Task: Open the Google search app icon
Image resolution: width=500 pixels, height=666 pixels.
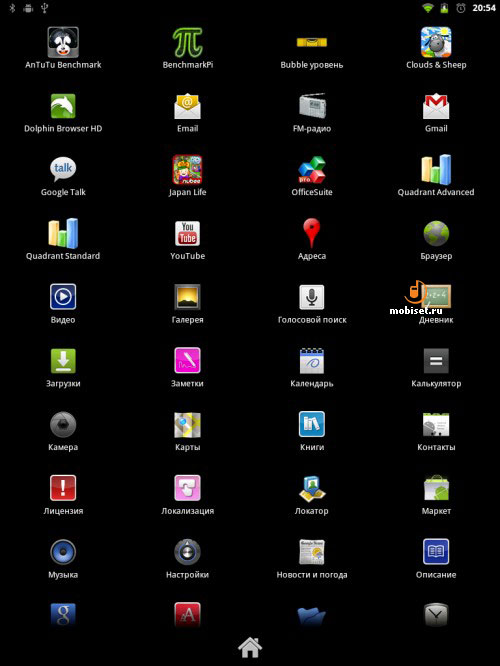Action: (x=63, y=615)
